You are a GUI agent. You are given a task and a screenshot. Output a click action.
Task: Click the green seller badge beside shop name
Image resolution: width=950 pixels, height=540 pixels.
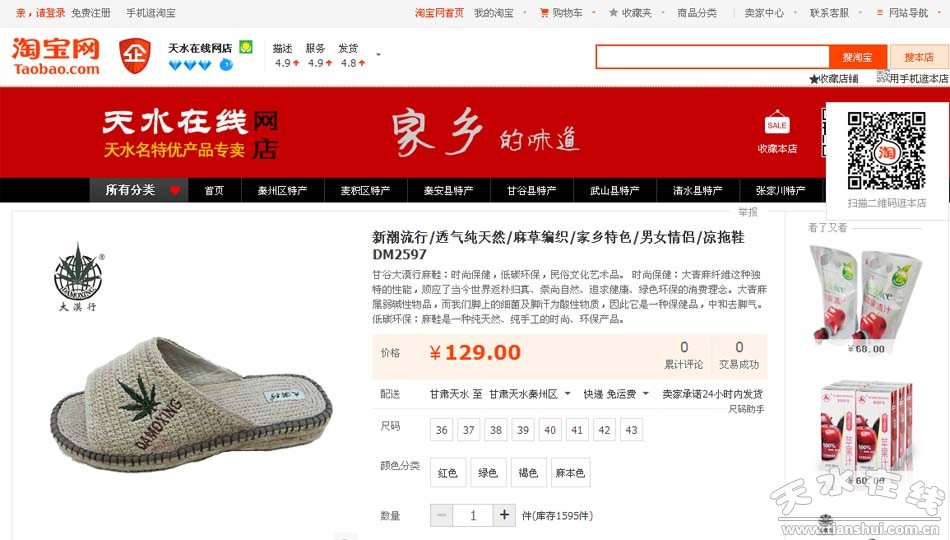[245, 47]
